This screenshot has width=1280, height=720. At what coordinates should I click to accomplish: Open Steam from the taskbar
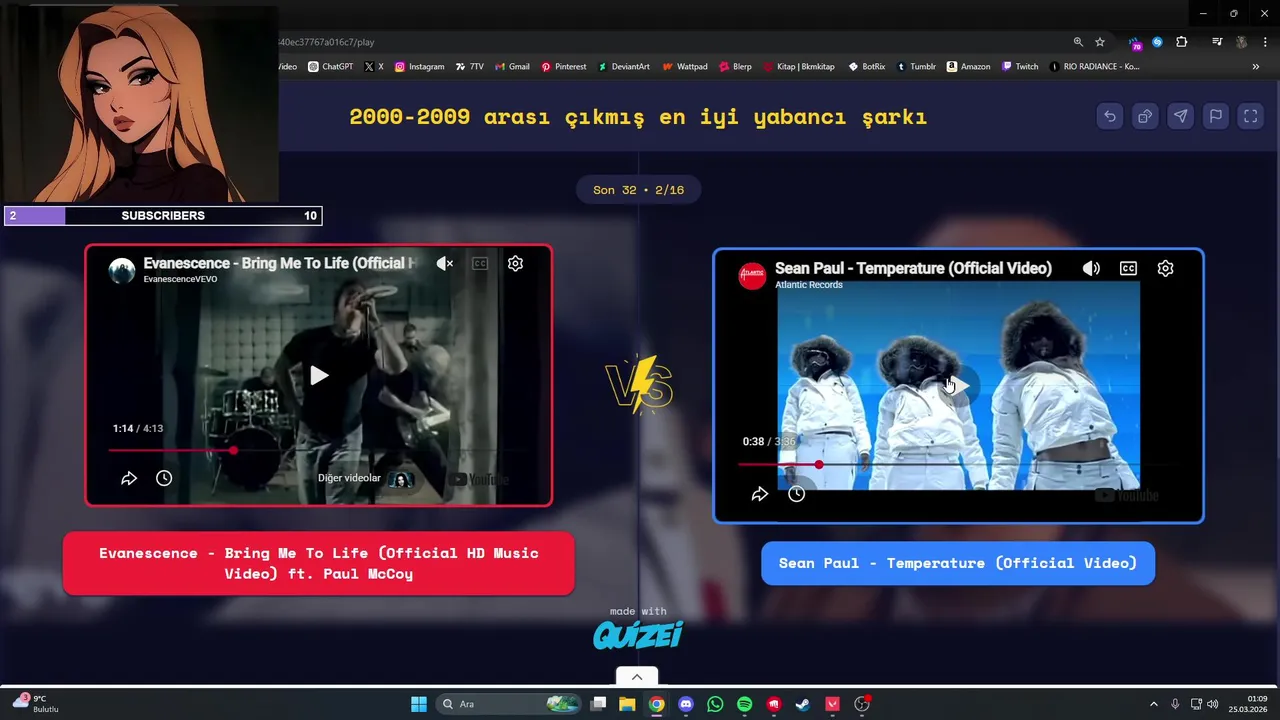click(x=803, y=704)
